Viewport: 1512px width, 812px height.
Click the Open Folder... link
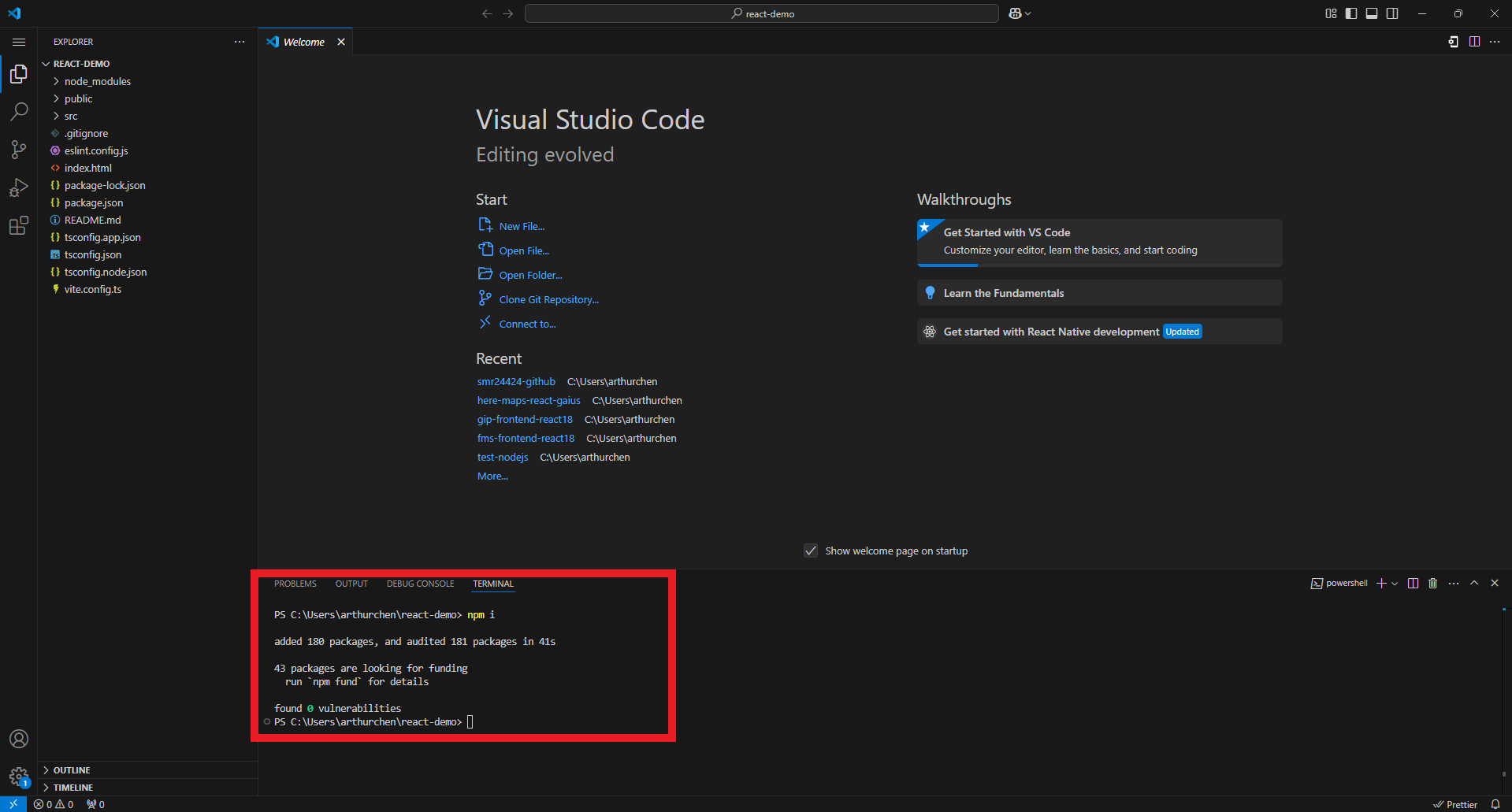tap(530, 275)
